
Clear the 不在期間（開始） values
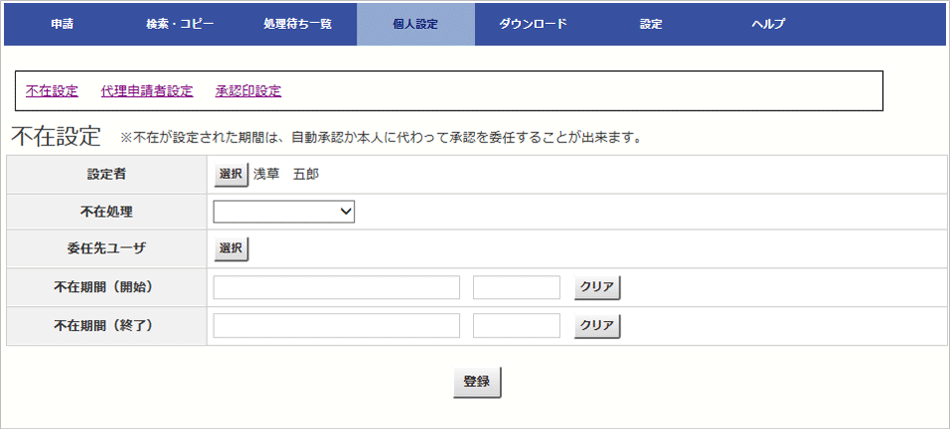click(x=597, y=288)
